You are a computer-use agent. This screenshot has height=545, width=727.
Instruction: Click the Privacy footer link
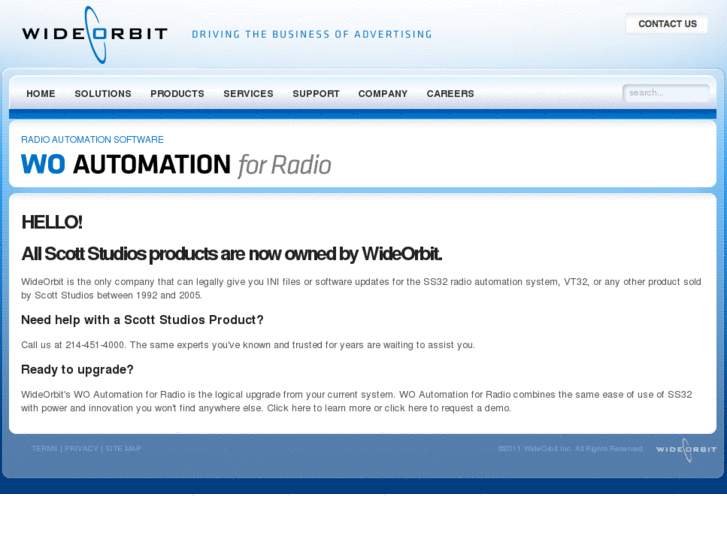[x=82, y=449]
